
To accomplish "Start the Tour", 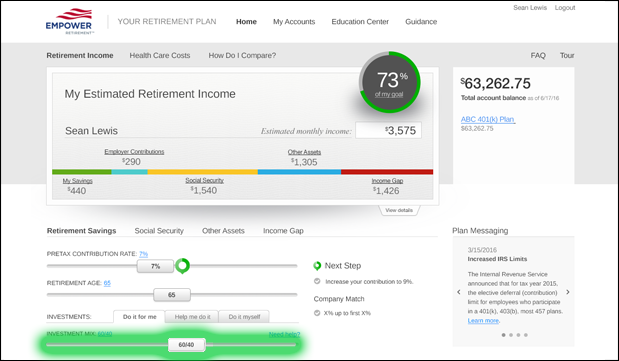I will click(x=567, y=56).
